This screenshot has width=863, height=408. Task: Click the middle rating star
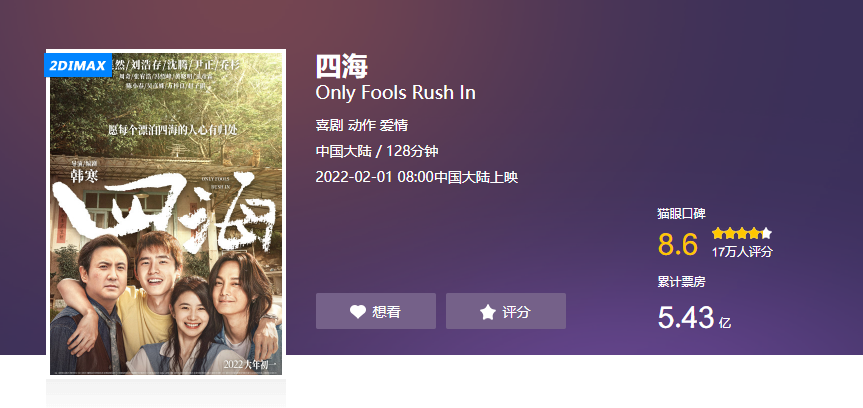click(742, 233)
